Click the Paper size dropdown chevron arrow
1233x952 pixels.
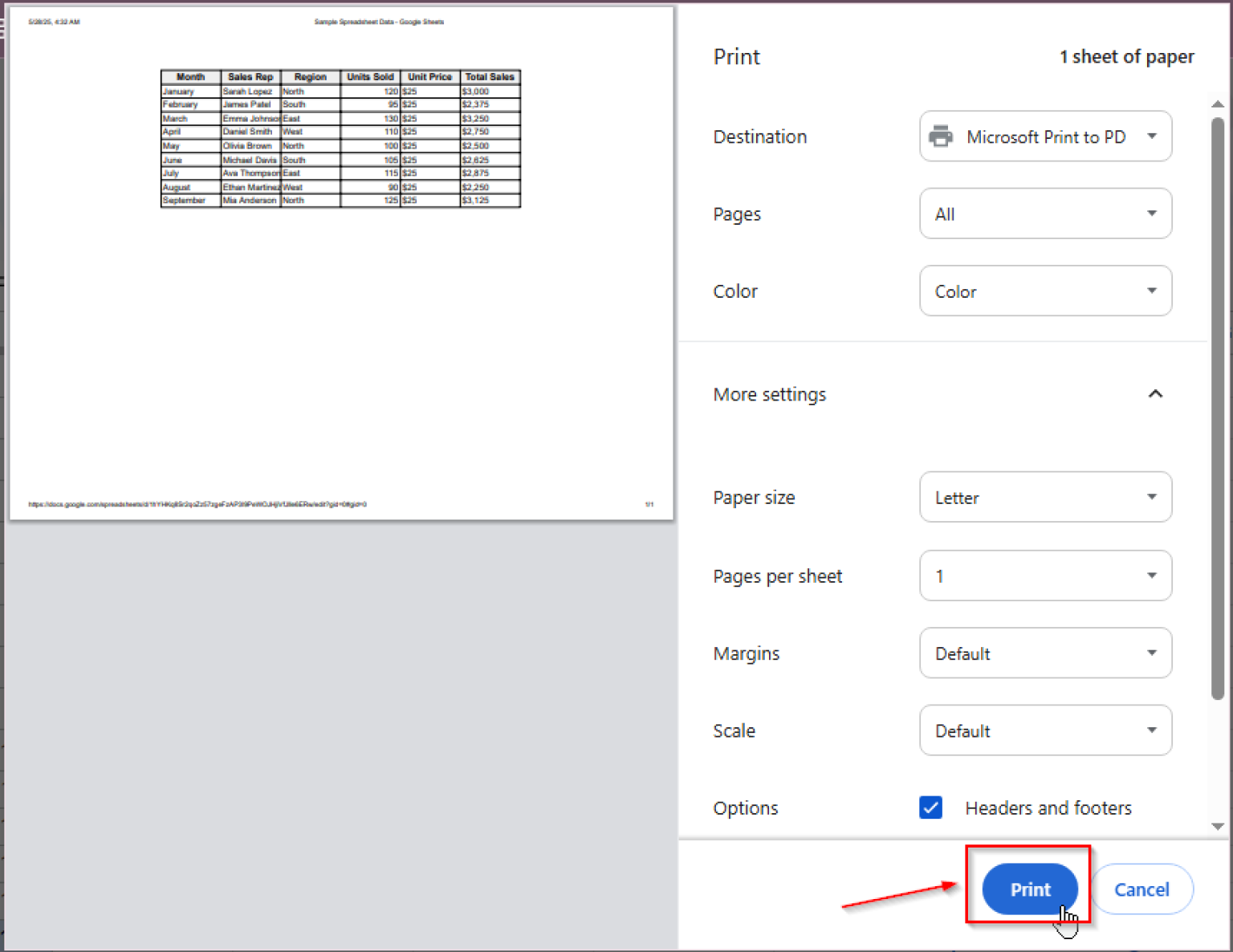(x=1153, y=497)
